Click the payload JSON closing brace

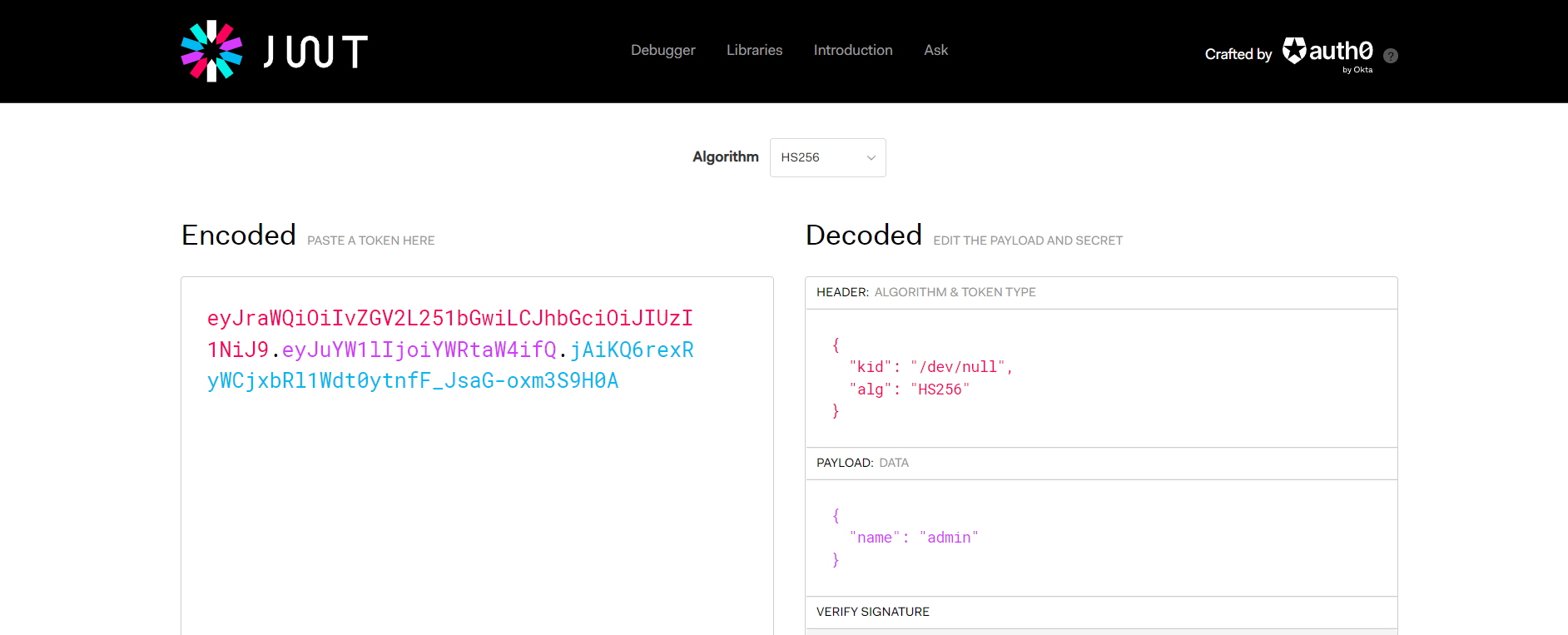click(x=836, y=560)
